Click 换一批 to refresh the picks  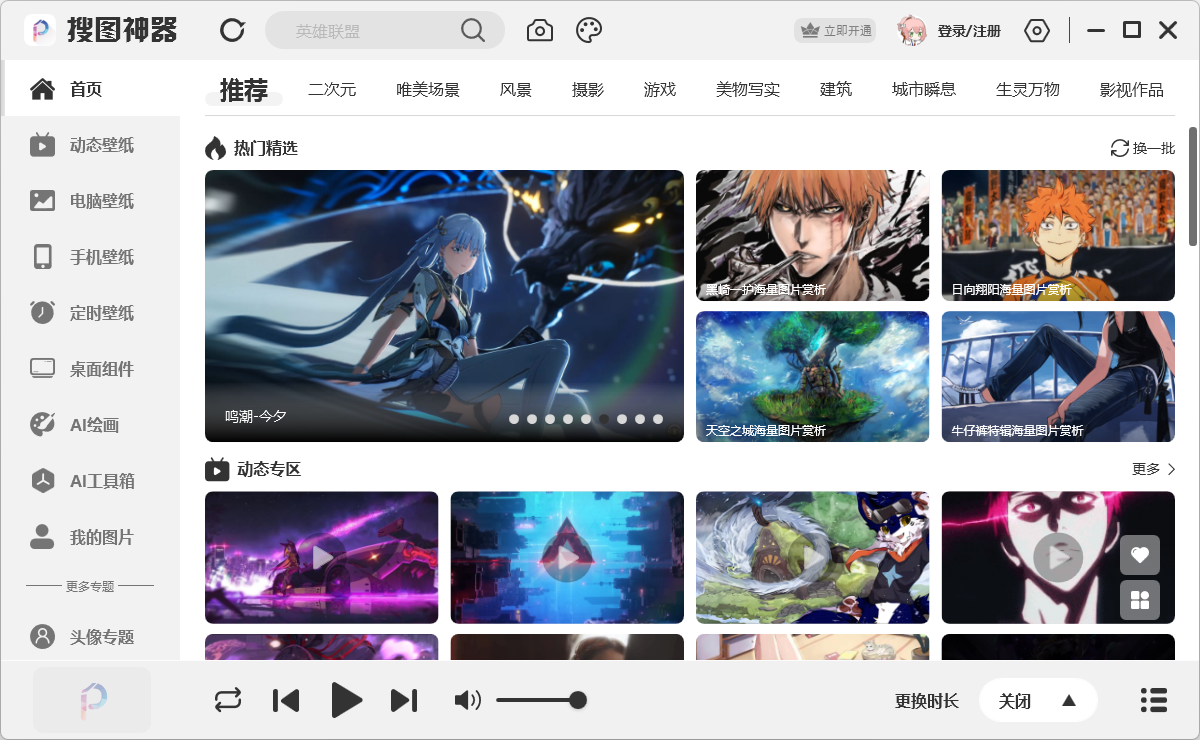tap(1143, 148)
